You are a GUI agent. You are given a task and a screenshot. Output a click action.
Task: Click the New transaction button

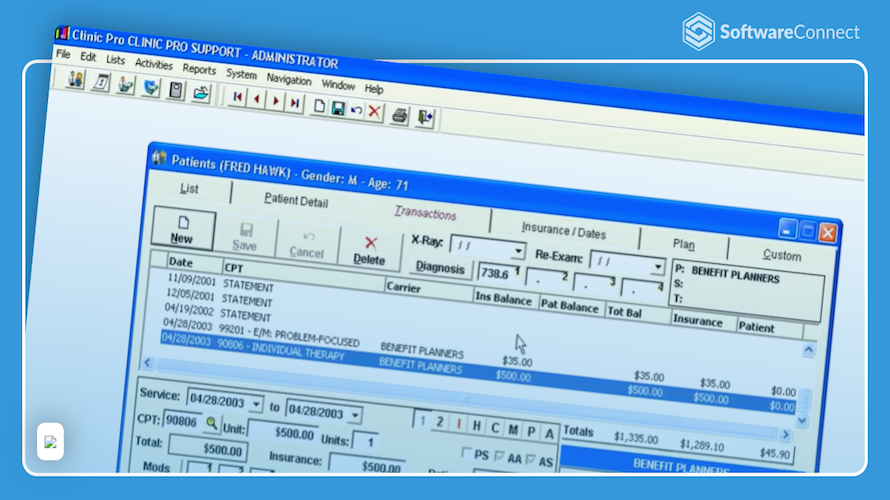183,229
